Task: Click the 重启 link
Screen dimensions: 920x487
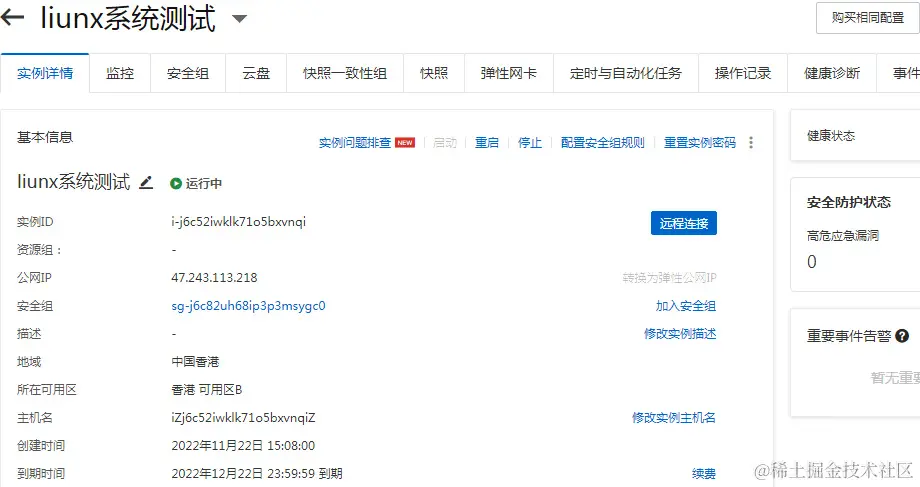Action: pos(487,143)
